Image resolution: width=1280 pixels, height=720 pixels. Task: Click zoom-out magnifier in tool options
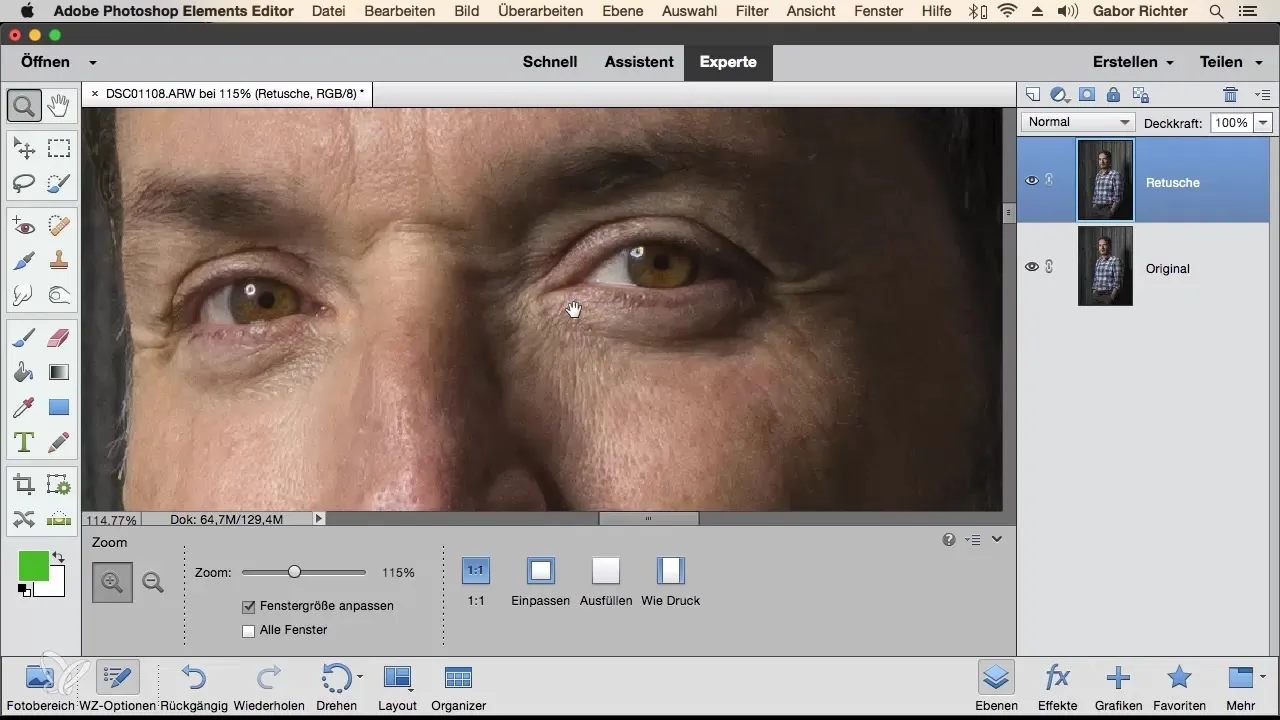[153, 582]
